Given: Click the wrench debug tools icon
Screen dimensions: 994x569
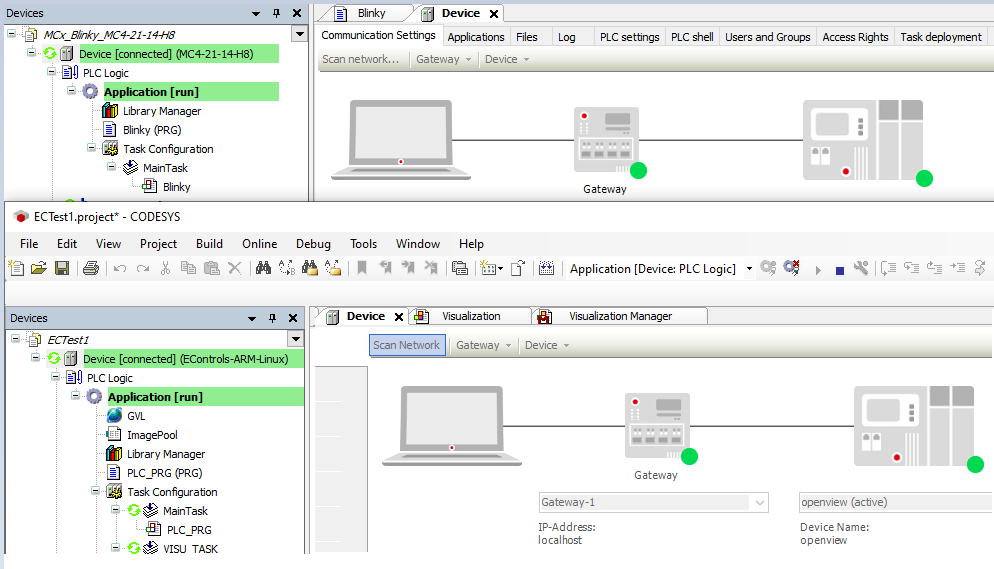Looking at the screenshot, I should pyautogui.click(x=861, y=268).
